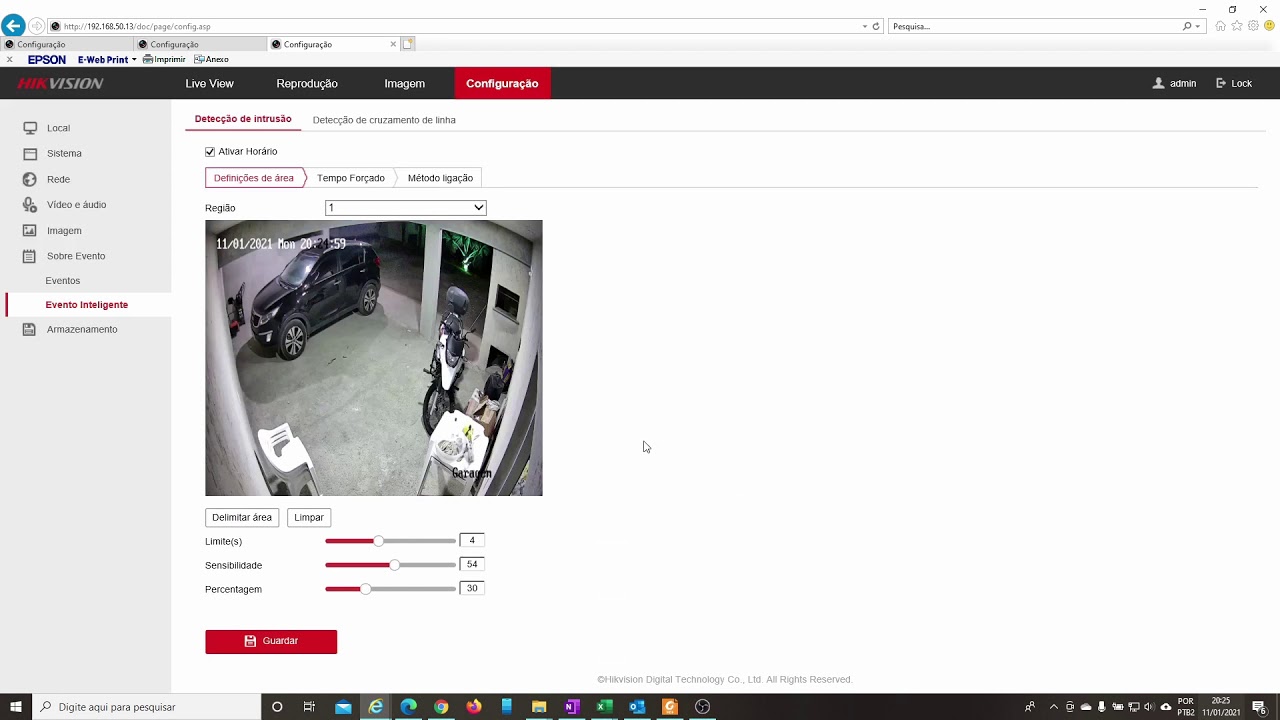Click the Windows taskbar search box
This screenshot has height=720, width=1280.
(147, 707)
